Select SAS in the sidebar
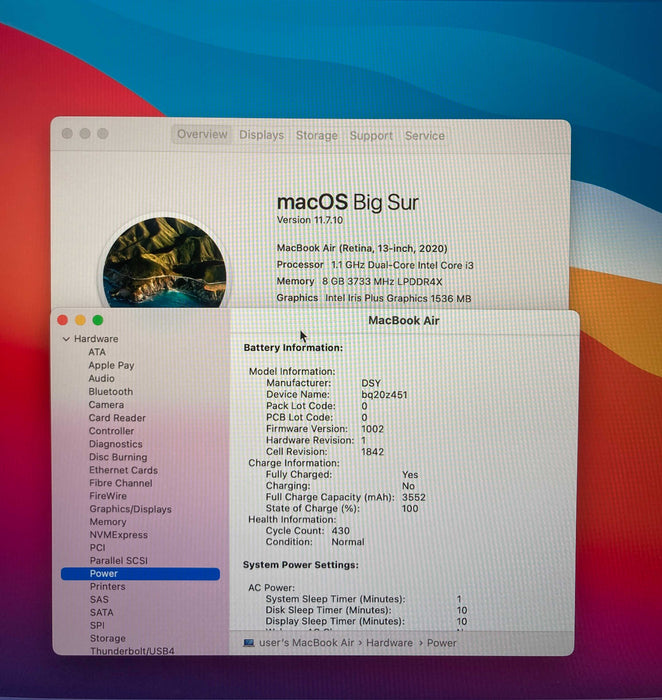Viewport: 662px width, 700px height. pyautogui.click(x=99, y=600)
